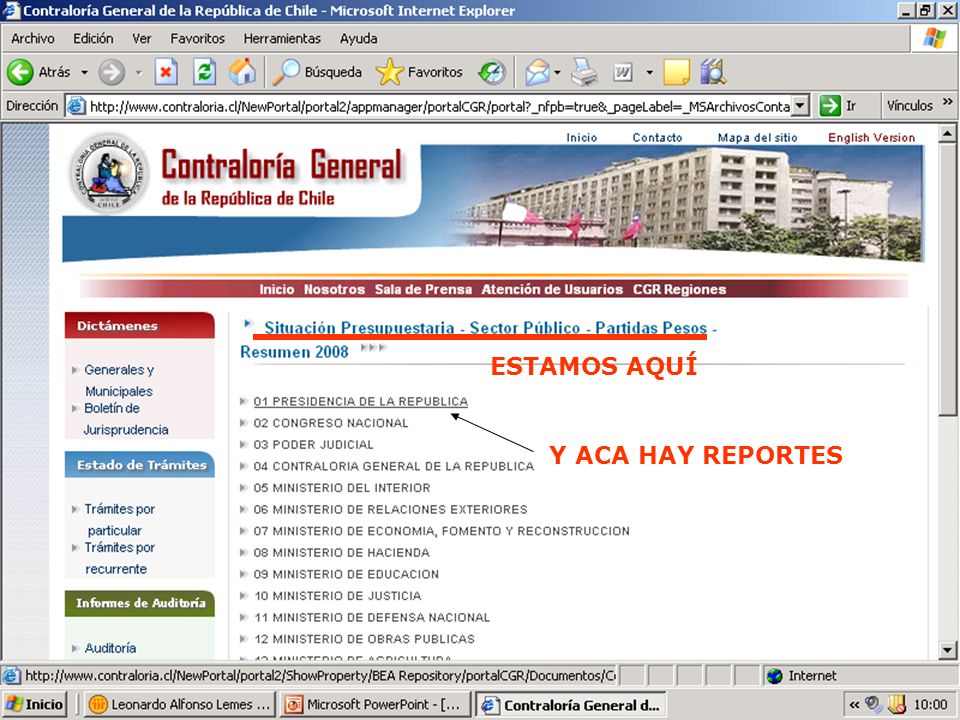
Task: Click the Contacto link at top
Action: click(657, 138)
